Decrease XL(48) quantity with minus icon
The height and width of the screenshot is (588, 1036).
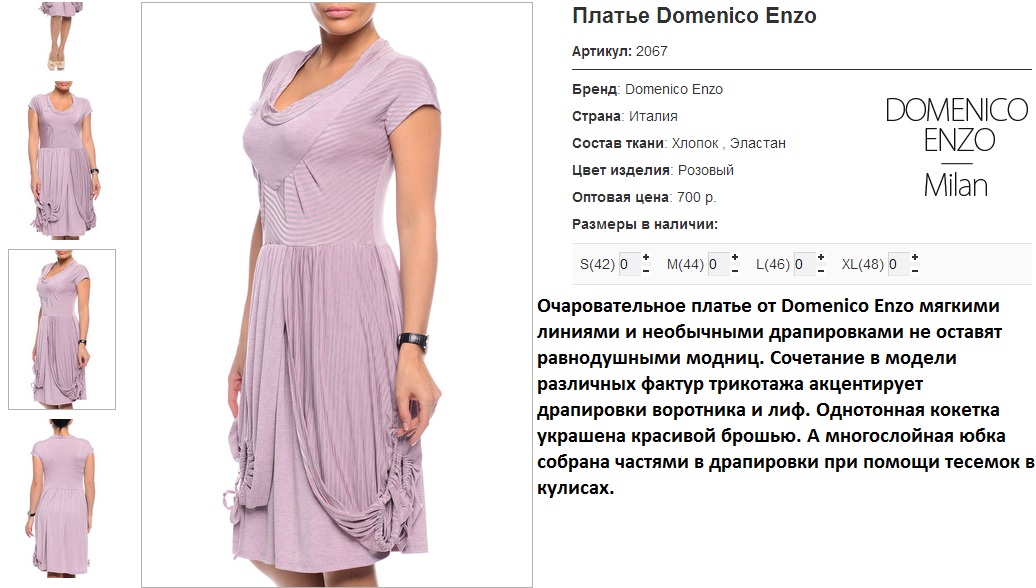(x=914, y=271)
